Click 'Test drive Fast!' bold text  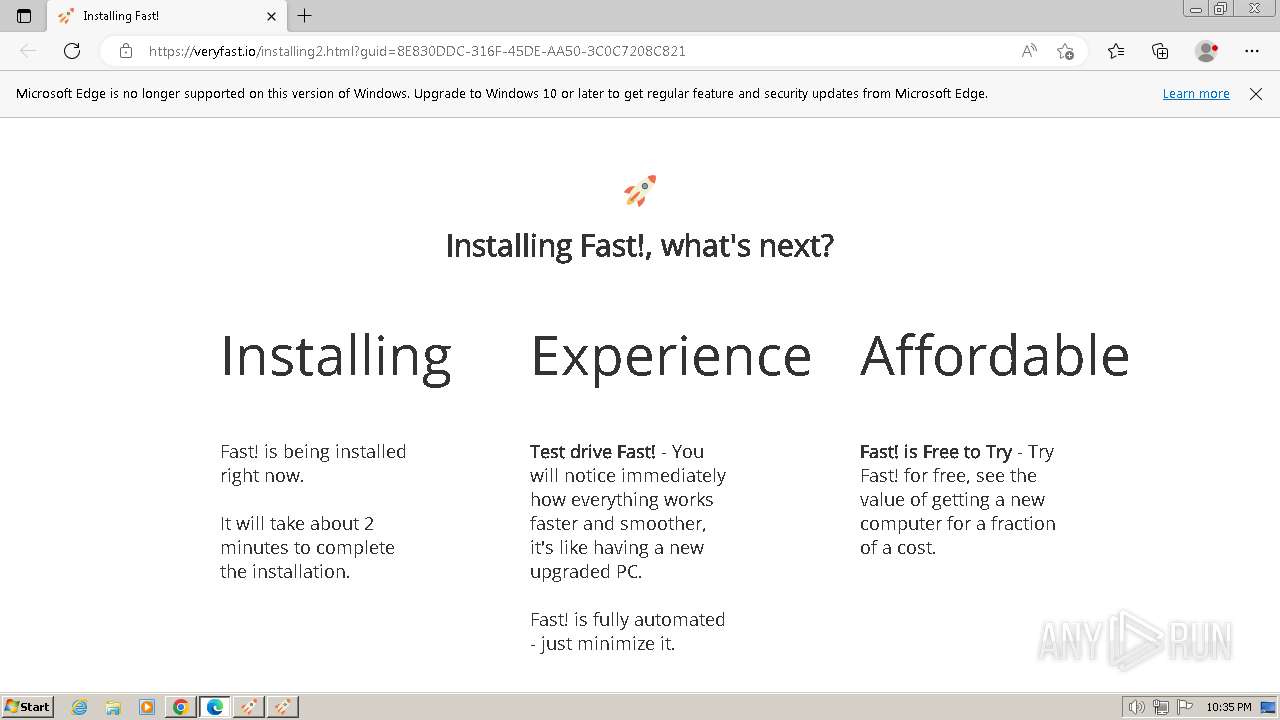tap(593, 451)
